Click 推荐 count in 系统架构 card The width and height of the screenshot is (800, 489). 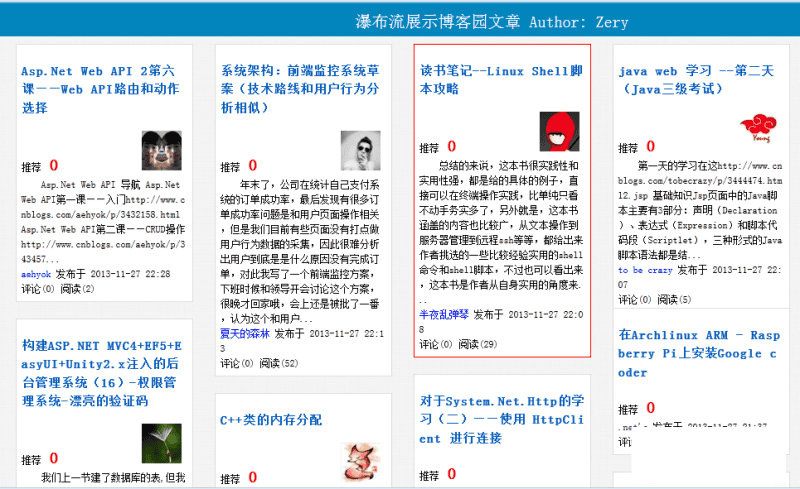[x=253, y=165]
